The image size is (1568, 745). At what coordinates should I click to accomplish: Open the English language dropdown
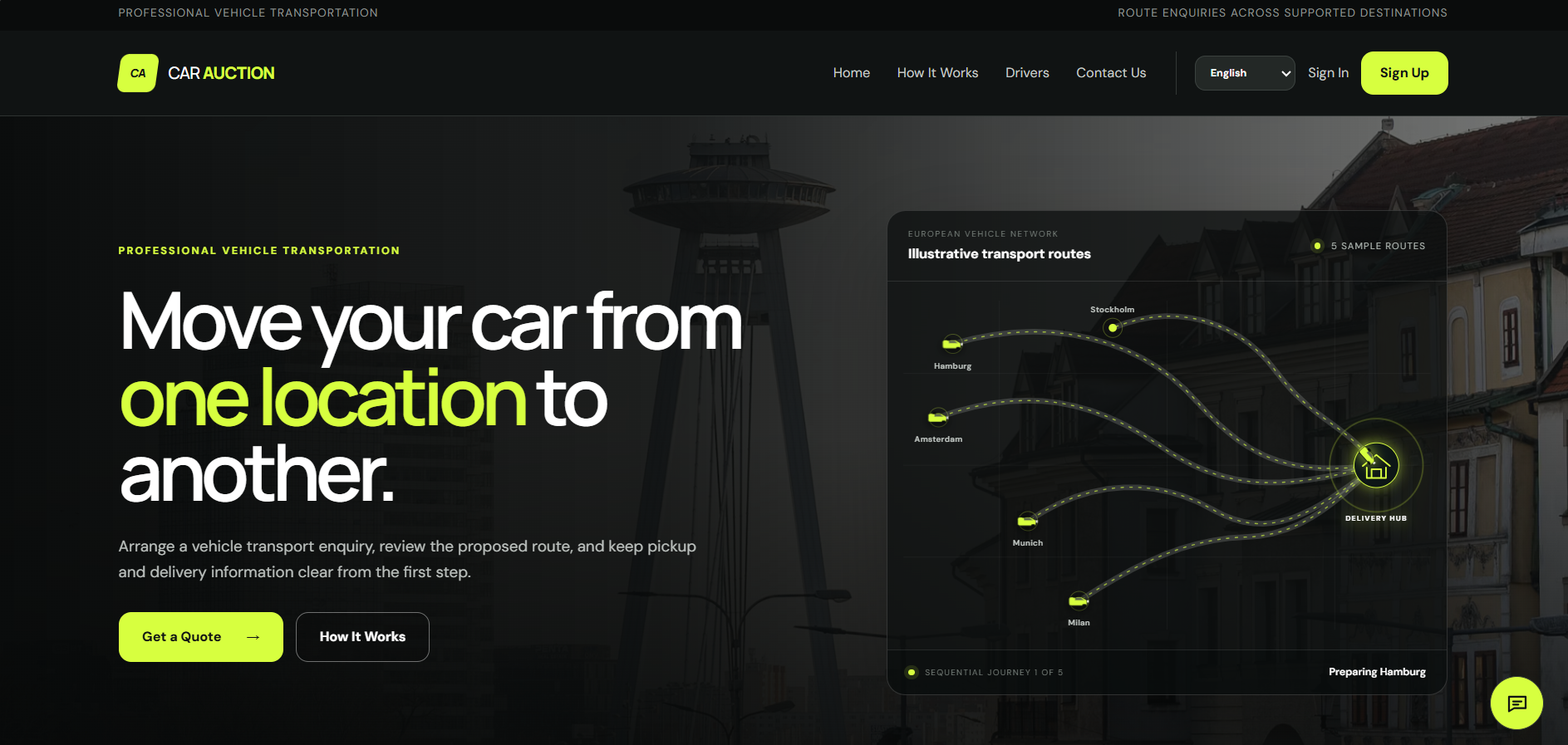[x=1245, y=73]
